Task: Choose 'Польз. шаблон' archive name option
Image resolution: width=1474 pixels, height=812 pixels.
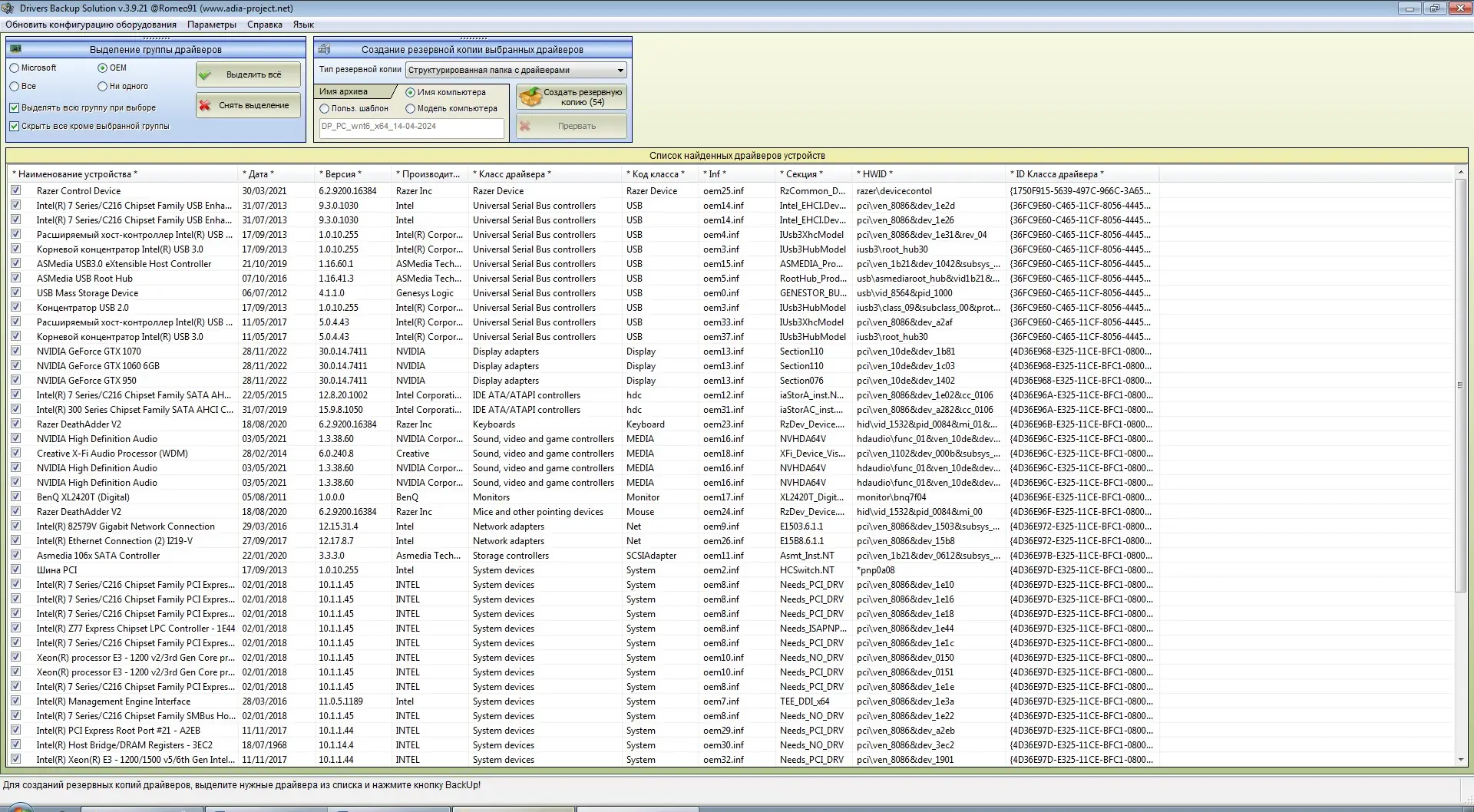Action: pyautogui.click(x=324, y=108)
